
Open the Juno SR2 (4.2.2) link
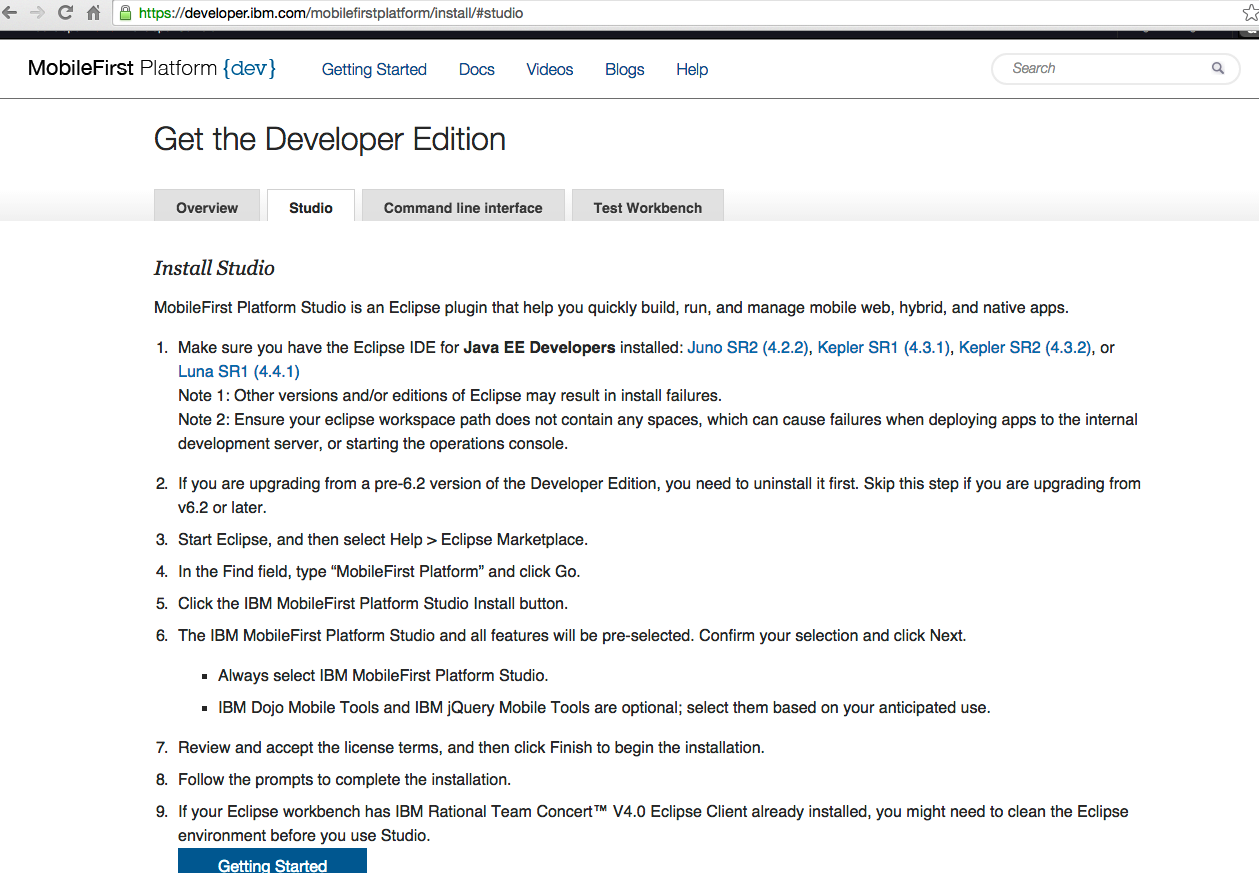tap(748, 347)
